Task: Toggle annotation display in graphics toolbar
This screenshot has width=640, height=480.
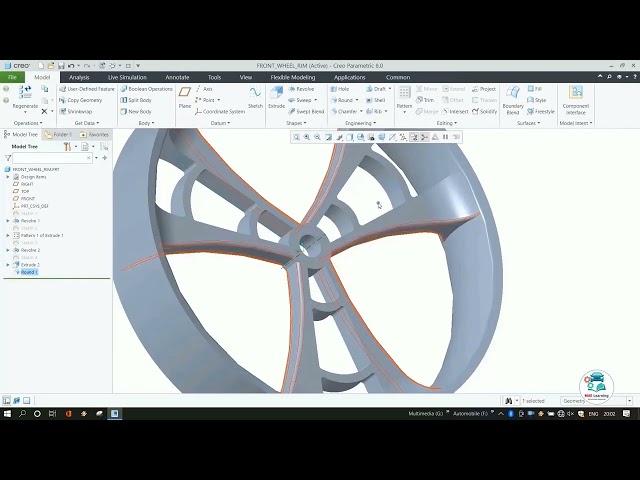Action: pos(414,137)
